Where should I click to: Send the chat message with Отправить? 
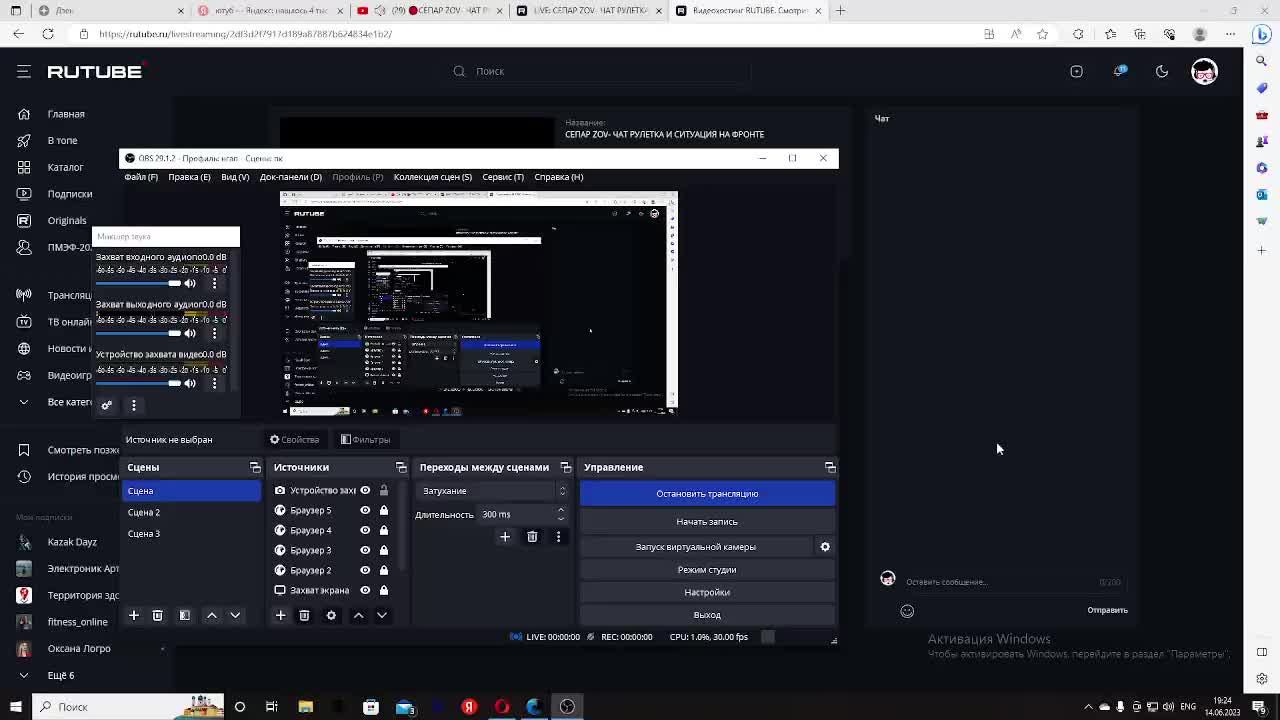pos(1107,610)
